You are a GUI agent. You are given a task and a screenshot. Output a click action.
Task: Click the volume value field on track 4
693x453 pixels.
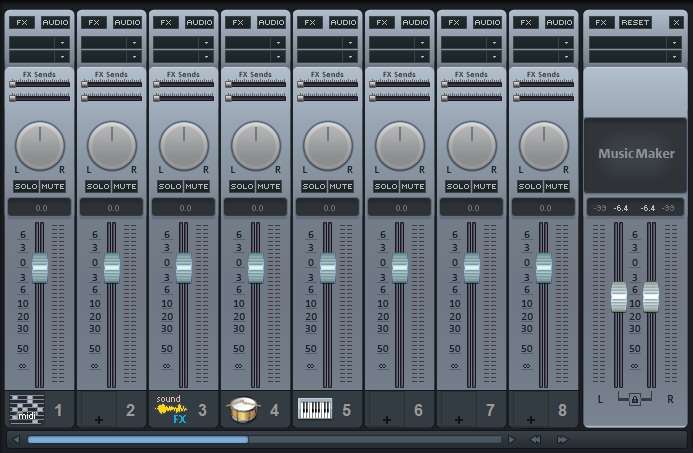[x=255, y=207]
